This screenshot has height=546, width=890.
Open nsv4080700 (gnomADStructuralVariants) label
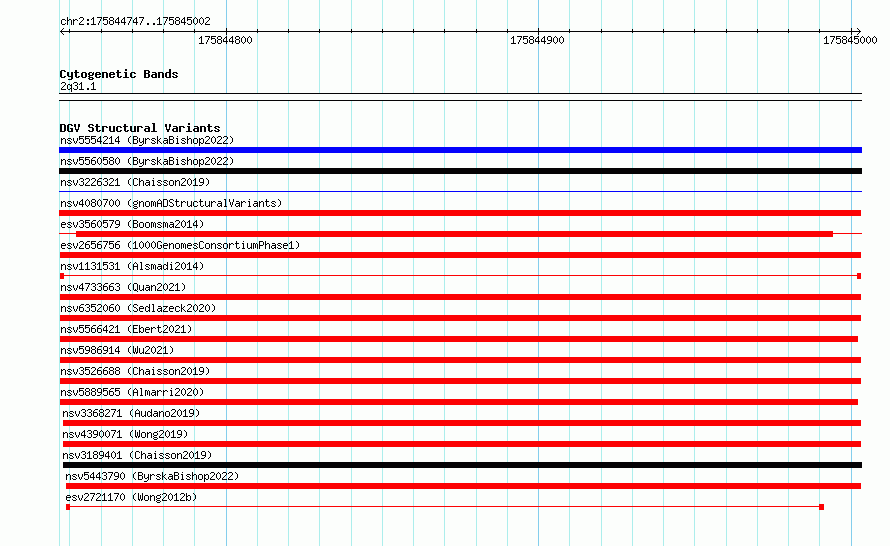(171, 203)
